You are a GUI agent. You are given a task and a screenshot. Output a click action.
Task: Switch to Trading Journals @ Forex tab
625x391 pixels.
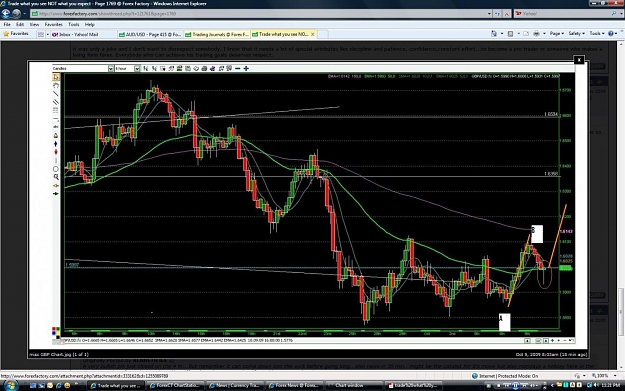pyautogui.click(x=217, y=34)
